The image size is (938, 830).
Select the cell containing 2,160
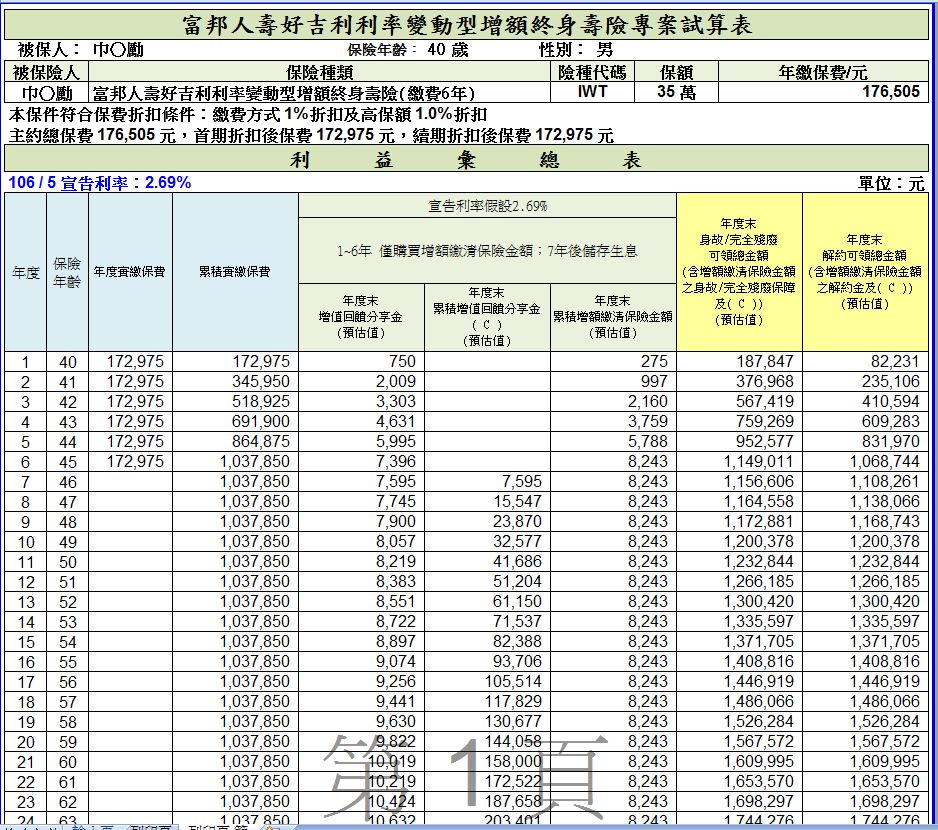coord(613,402)
